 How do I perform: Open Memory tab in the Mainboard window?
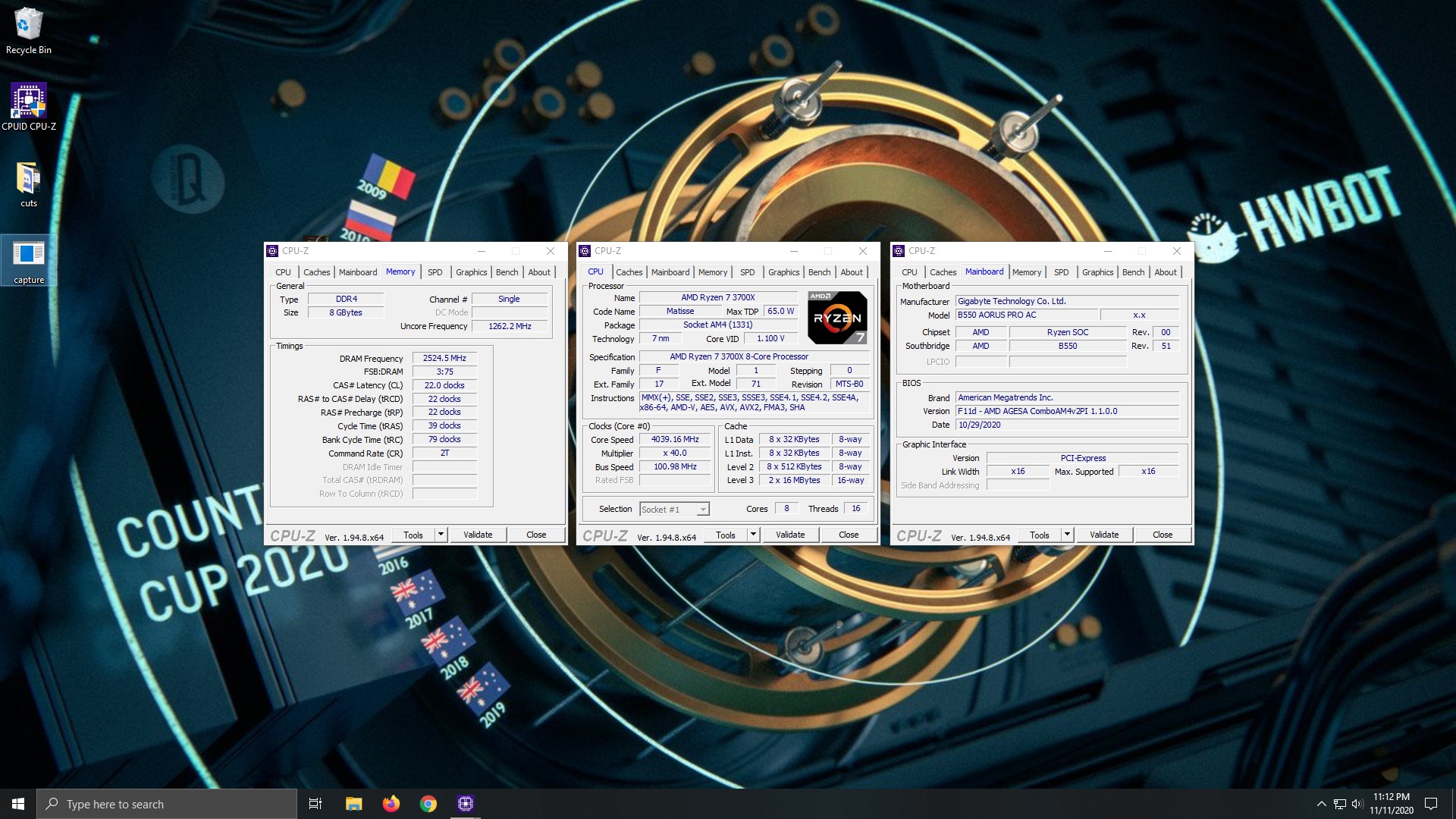[1027, 272]
